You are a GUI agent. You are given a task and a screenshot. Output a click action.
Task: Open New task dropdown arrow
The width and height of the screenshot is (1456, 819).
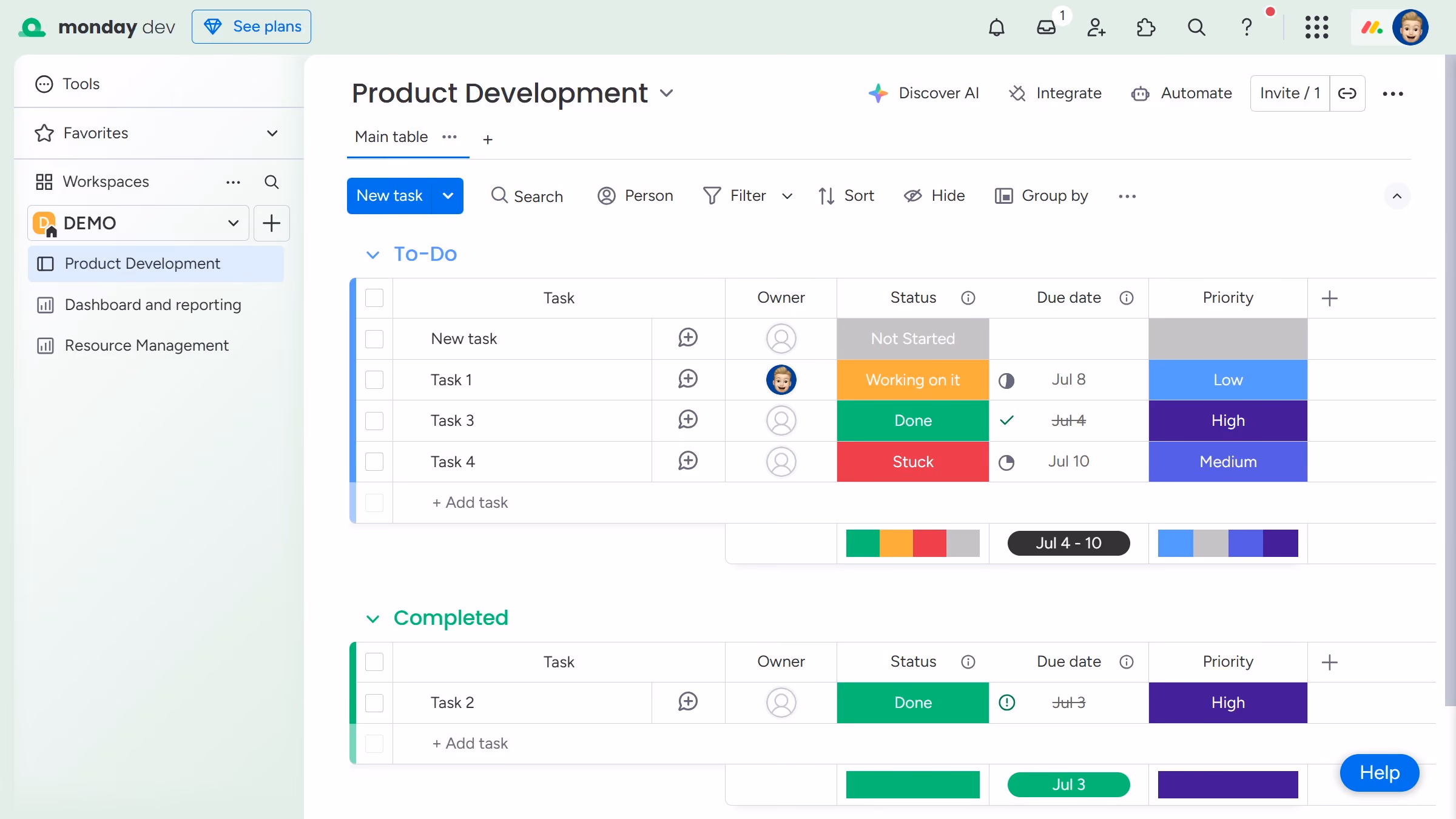coord(448,196)
